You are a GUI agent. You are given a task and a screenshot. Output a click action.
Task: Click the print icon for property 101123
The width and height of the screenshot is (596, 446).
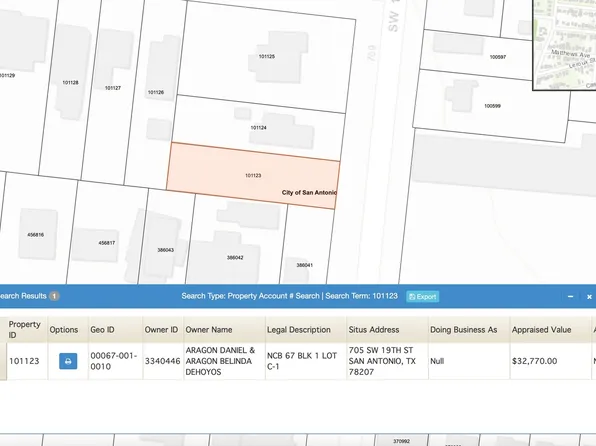click(x=68, y=361)
